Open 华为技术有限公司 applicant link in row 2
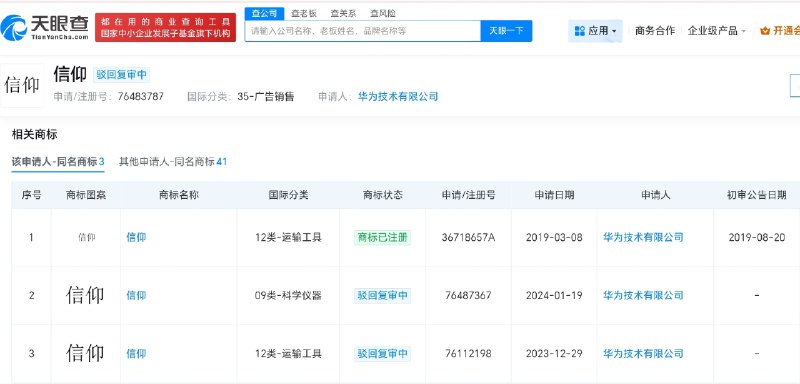The image size is (800, 384). (643, 295)
